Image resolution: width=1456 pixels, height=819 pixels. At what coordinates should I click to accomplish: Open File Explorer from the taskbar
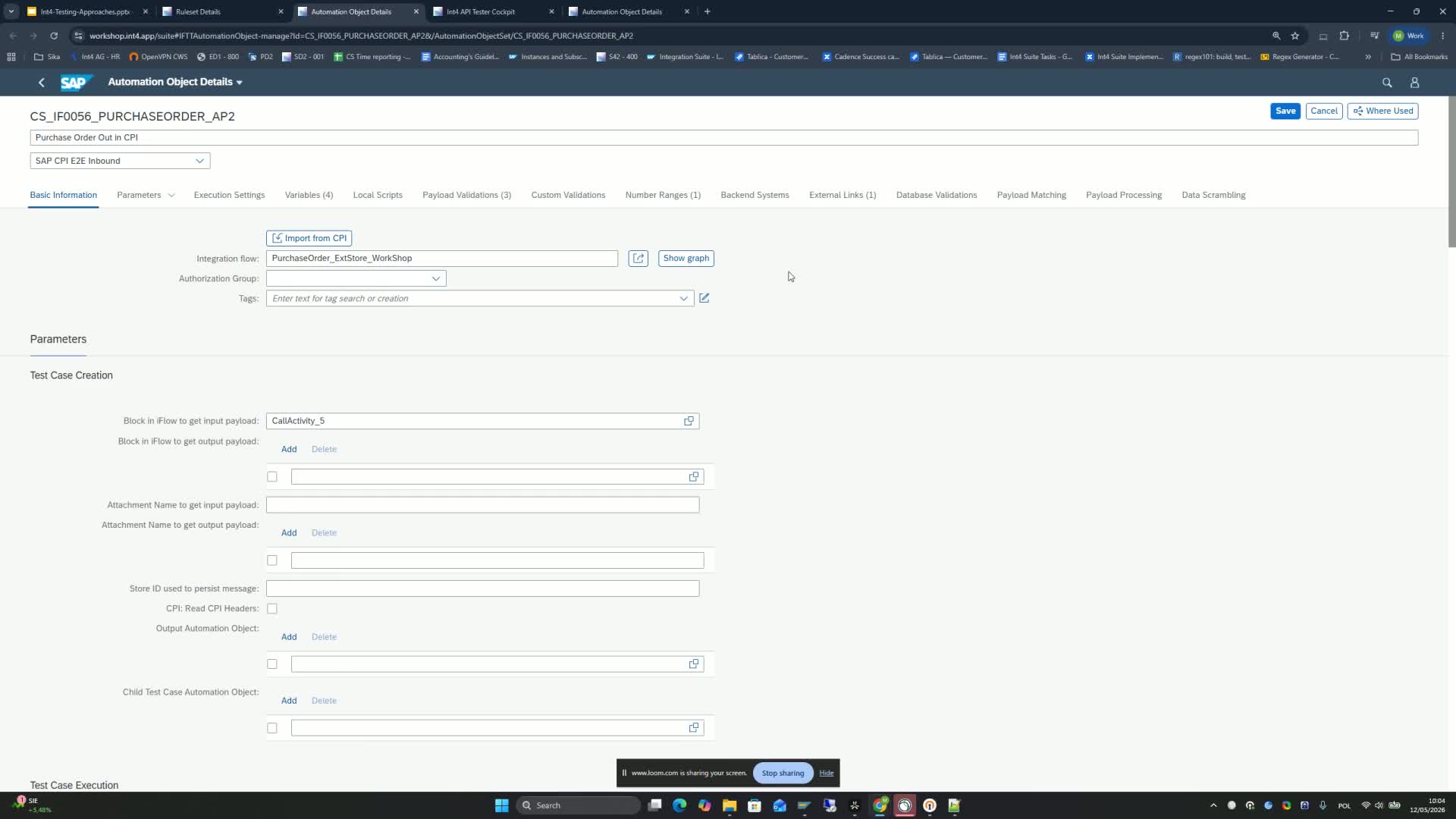(730, 805)
